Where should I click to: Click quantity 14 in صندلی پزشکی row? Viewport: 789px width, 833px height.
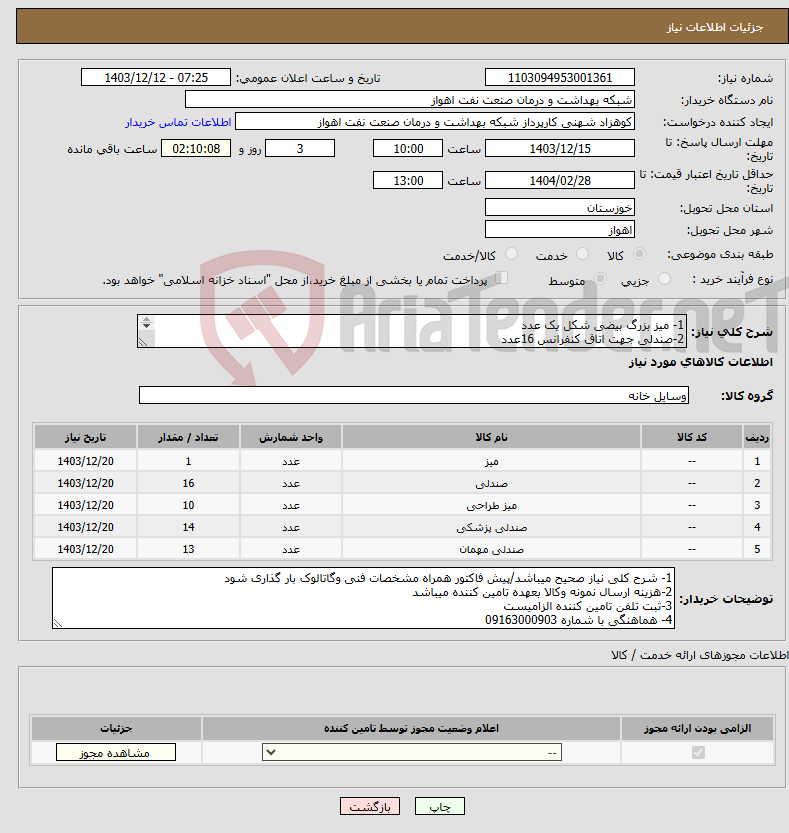point(188,528)
